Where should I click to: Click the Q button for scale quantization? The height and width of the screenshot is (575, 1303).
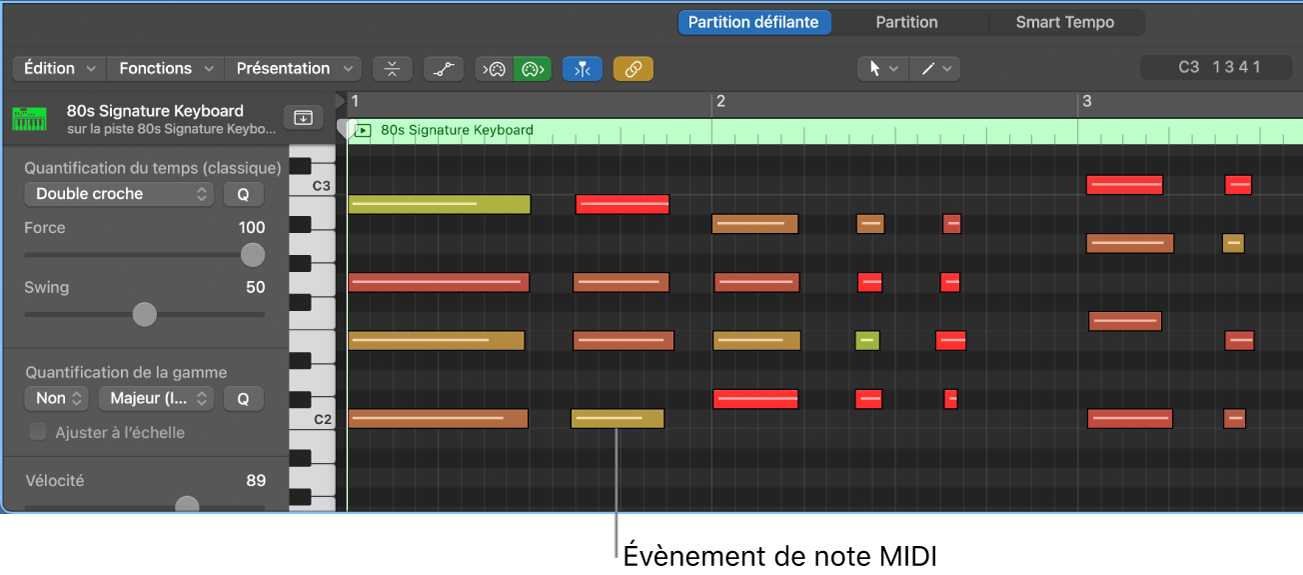(243, 398)
